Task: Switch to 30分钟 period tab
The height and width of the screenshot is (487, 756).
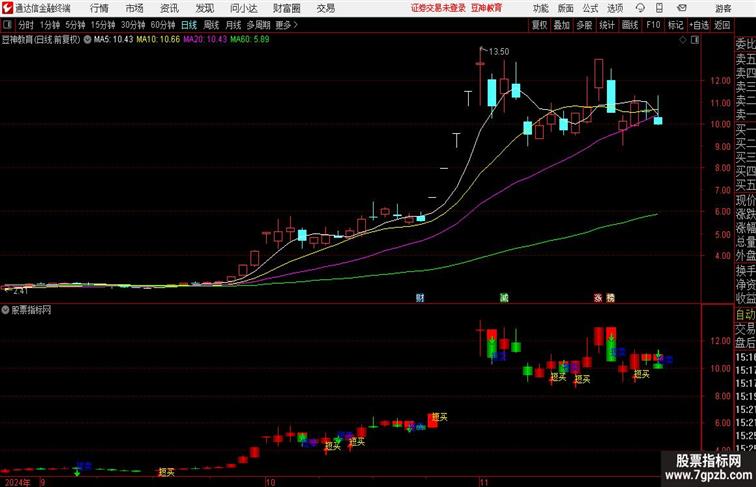Action: point(133,25)
